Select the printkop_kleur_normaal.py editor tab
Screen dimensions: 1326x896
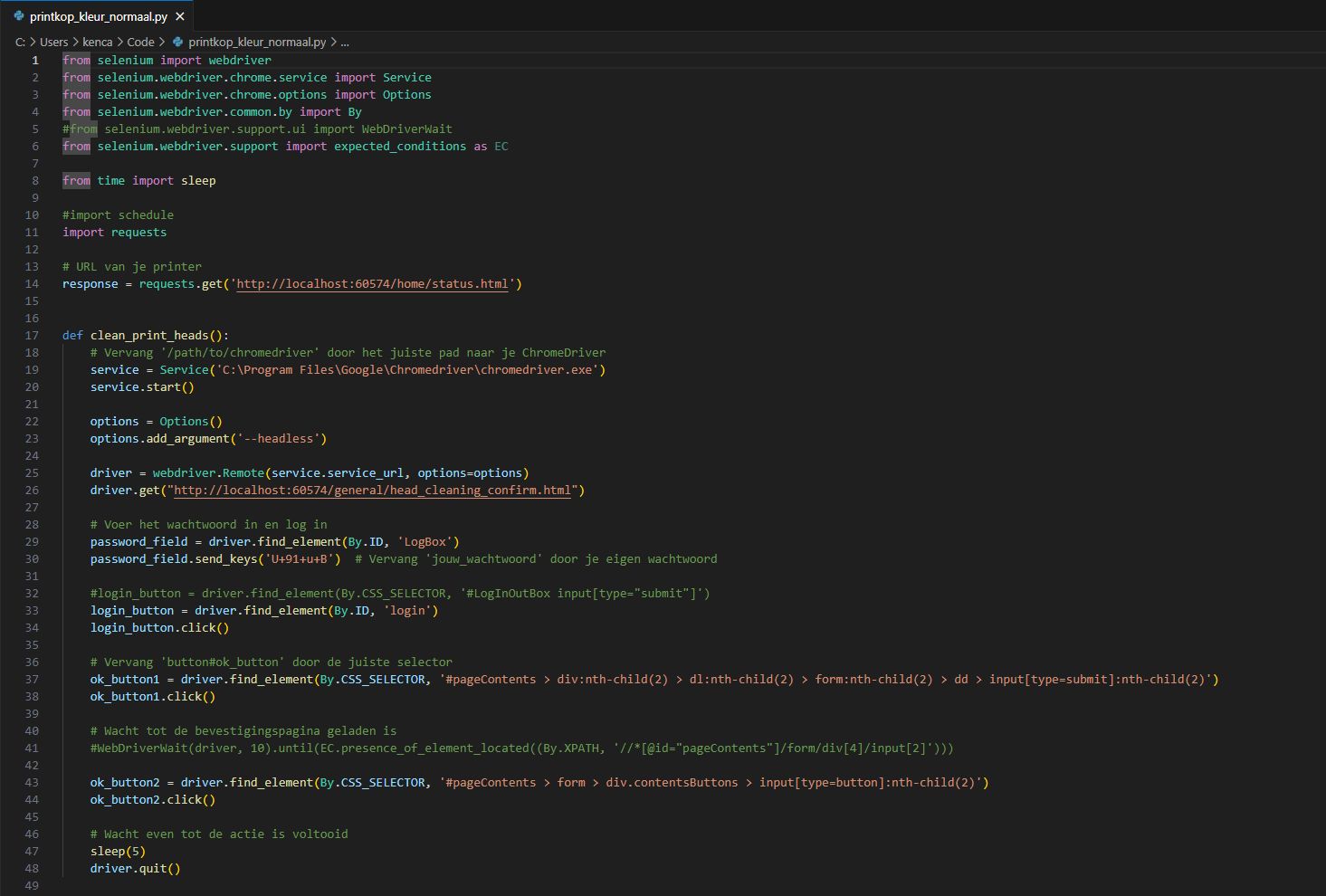(97, 16)
